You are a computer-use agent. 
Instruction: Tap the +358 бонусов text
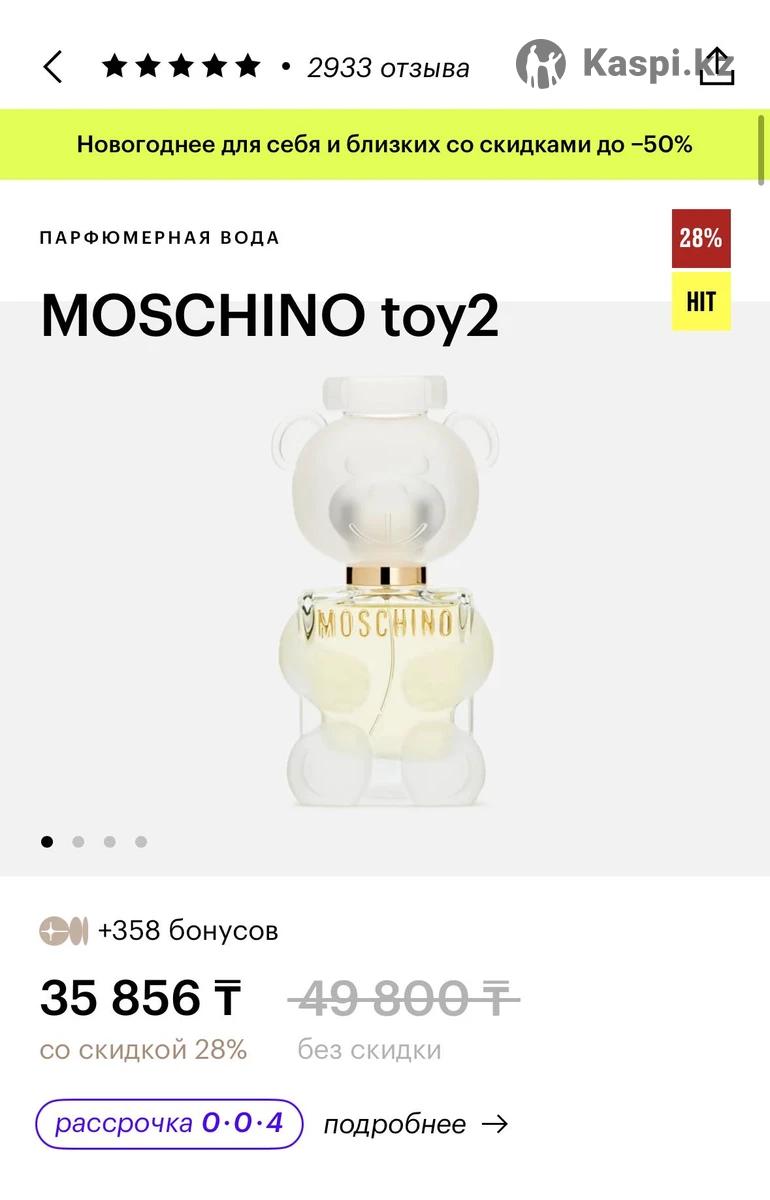(188, 931)
